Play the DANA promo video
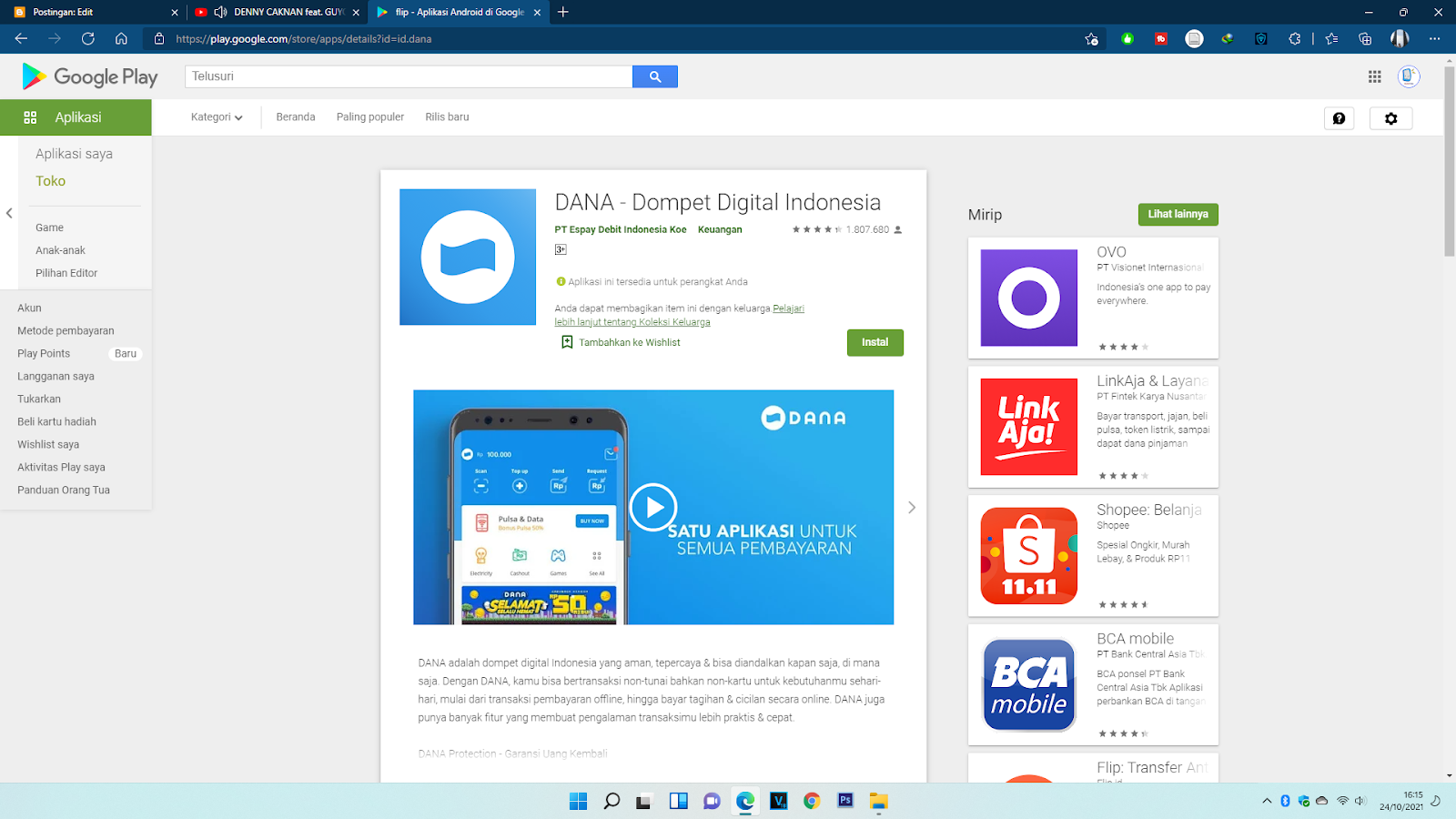The height and width of the screenshot is (819, 1456). (653, 507)
